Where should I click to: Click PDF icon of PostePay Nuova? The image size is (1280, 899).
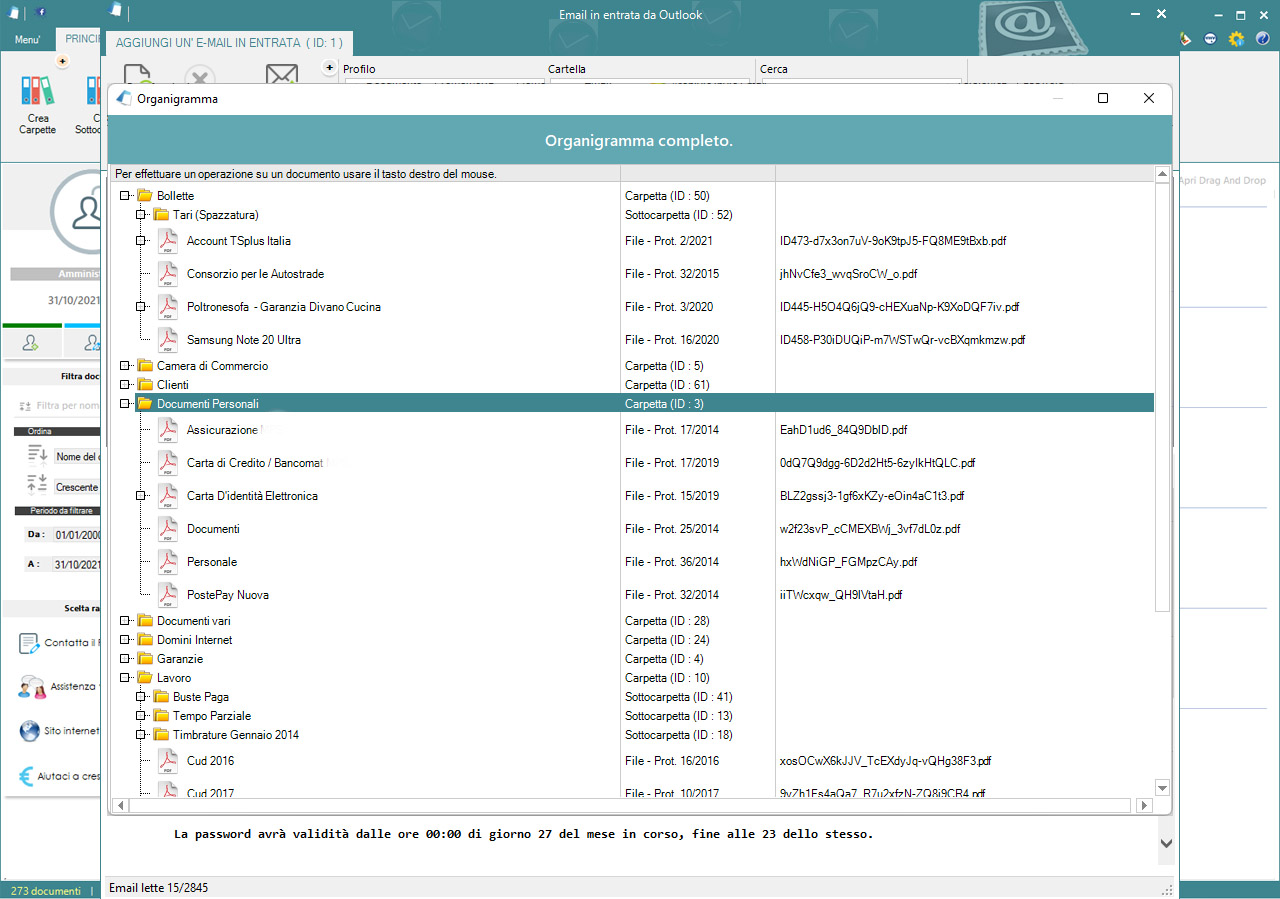pyautogui.click(x=167, y=595)
